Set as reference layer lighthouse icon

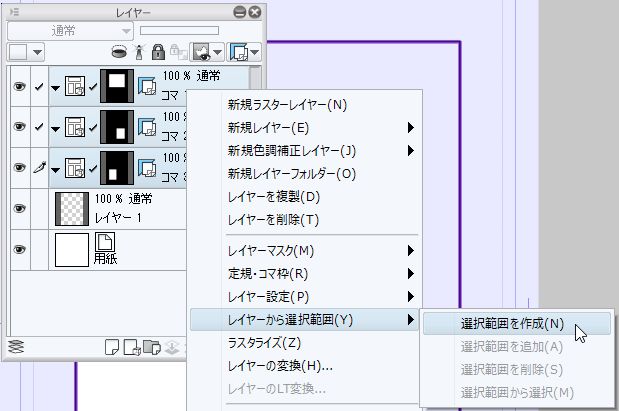pos(139,52)
